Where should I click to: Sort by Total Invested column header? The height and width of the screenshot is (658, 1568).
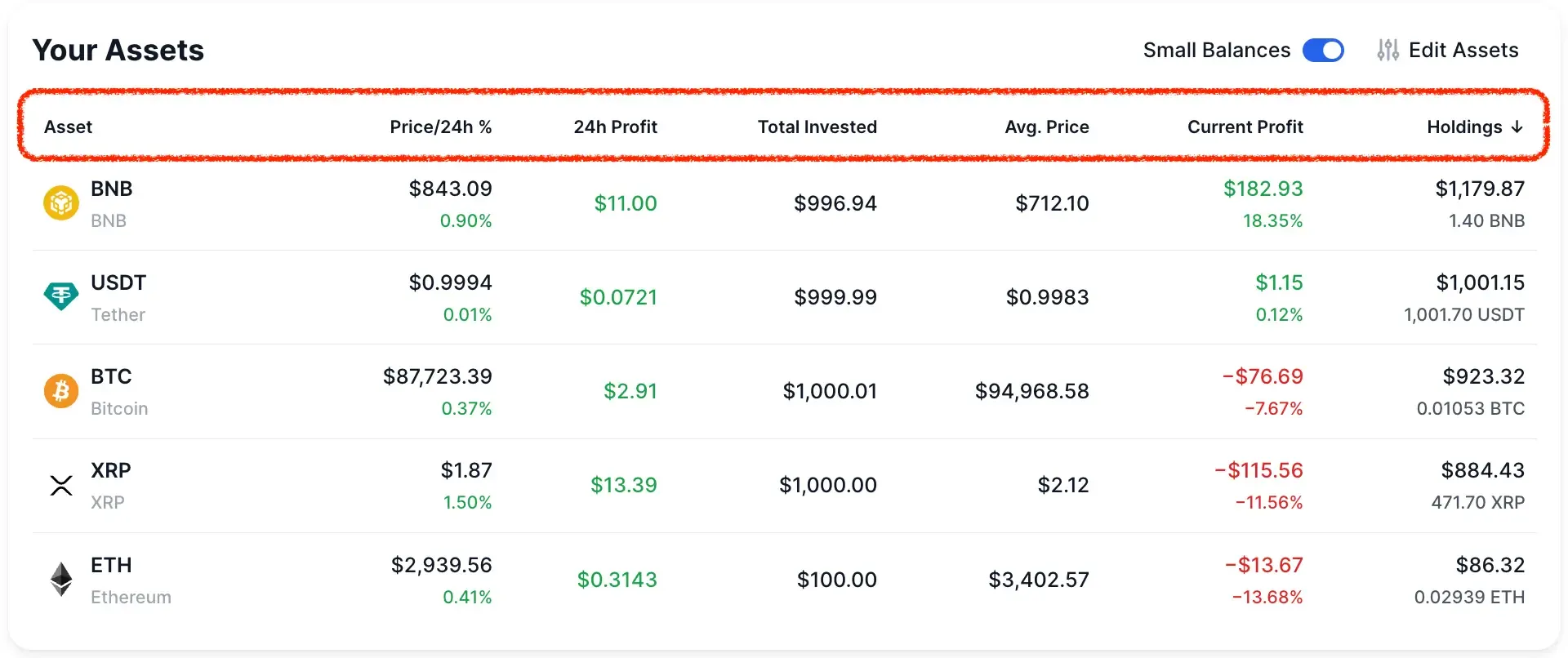coord(817,127)
